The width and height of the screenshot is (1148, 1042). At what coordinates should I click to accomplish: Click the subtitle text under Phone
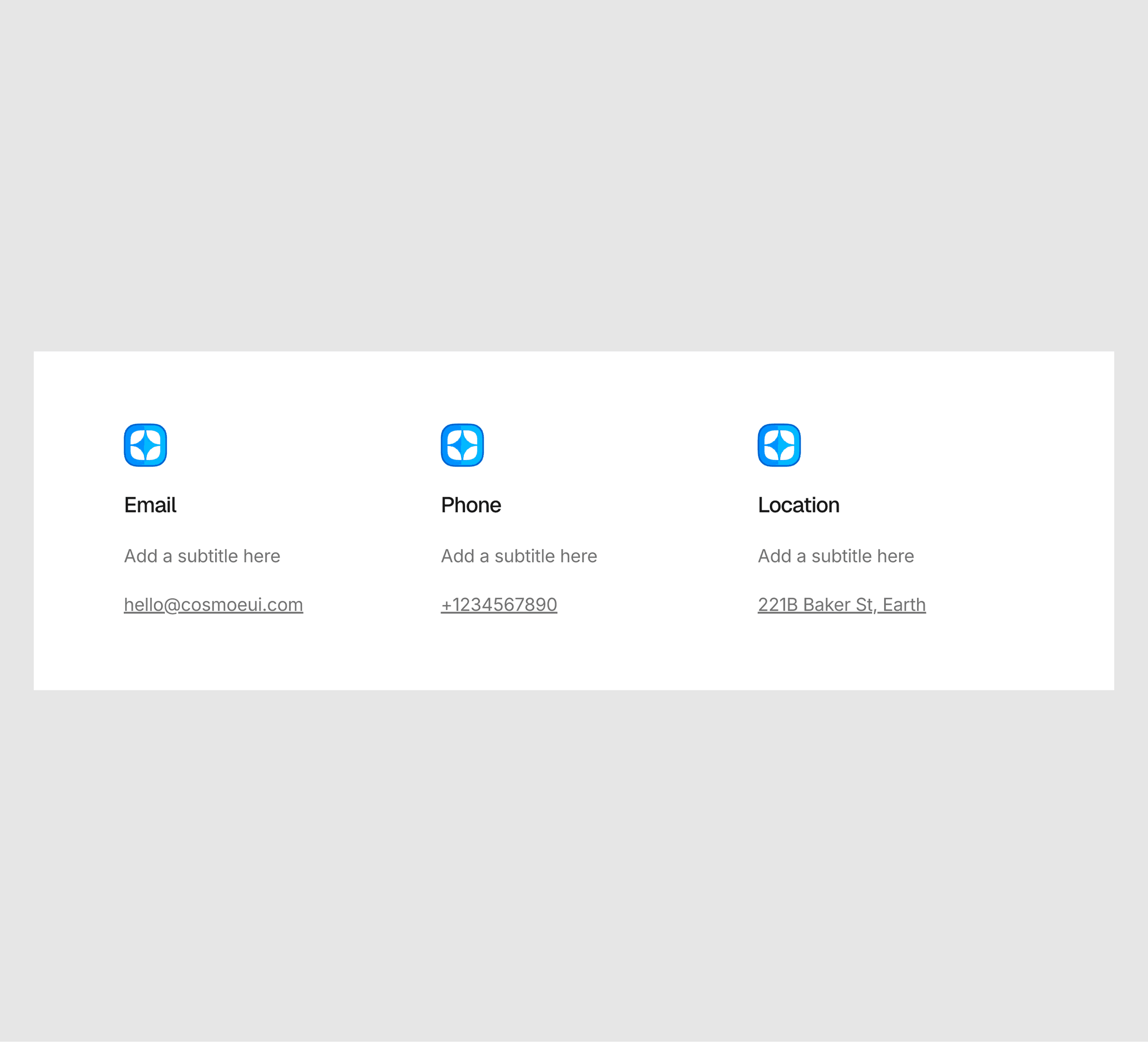coord(519,556)
